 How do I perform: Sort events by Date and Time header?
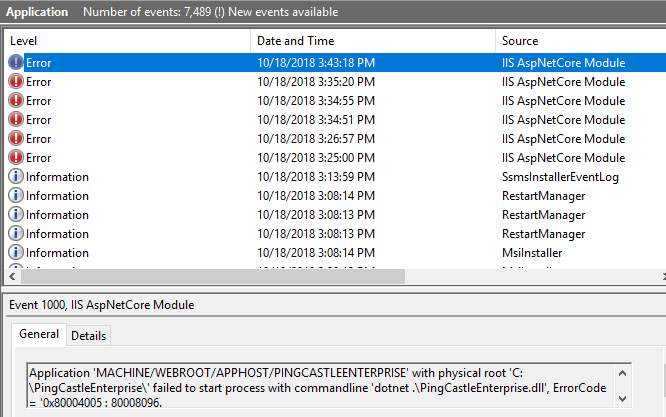373,41
